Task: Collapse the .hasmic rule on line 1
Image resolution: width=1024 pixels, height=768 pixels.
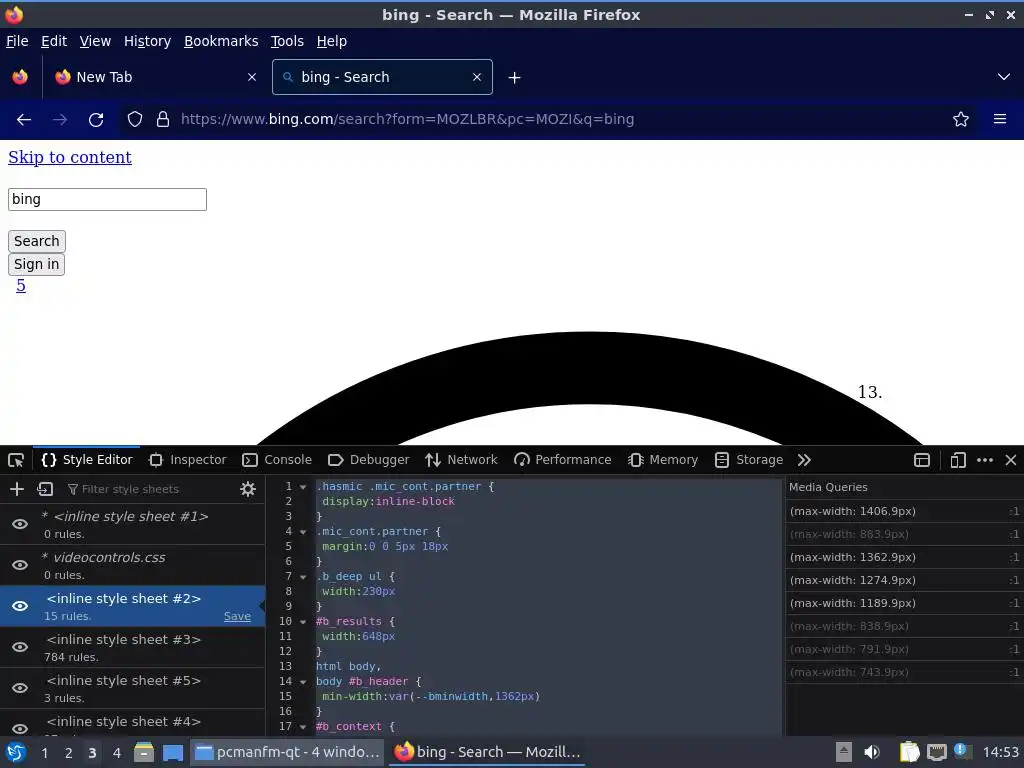Action: (303, 487)
